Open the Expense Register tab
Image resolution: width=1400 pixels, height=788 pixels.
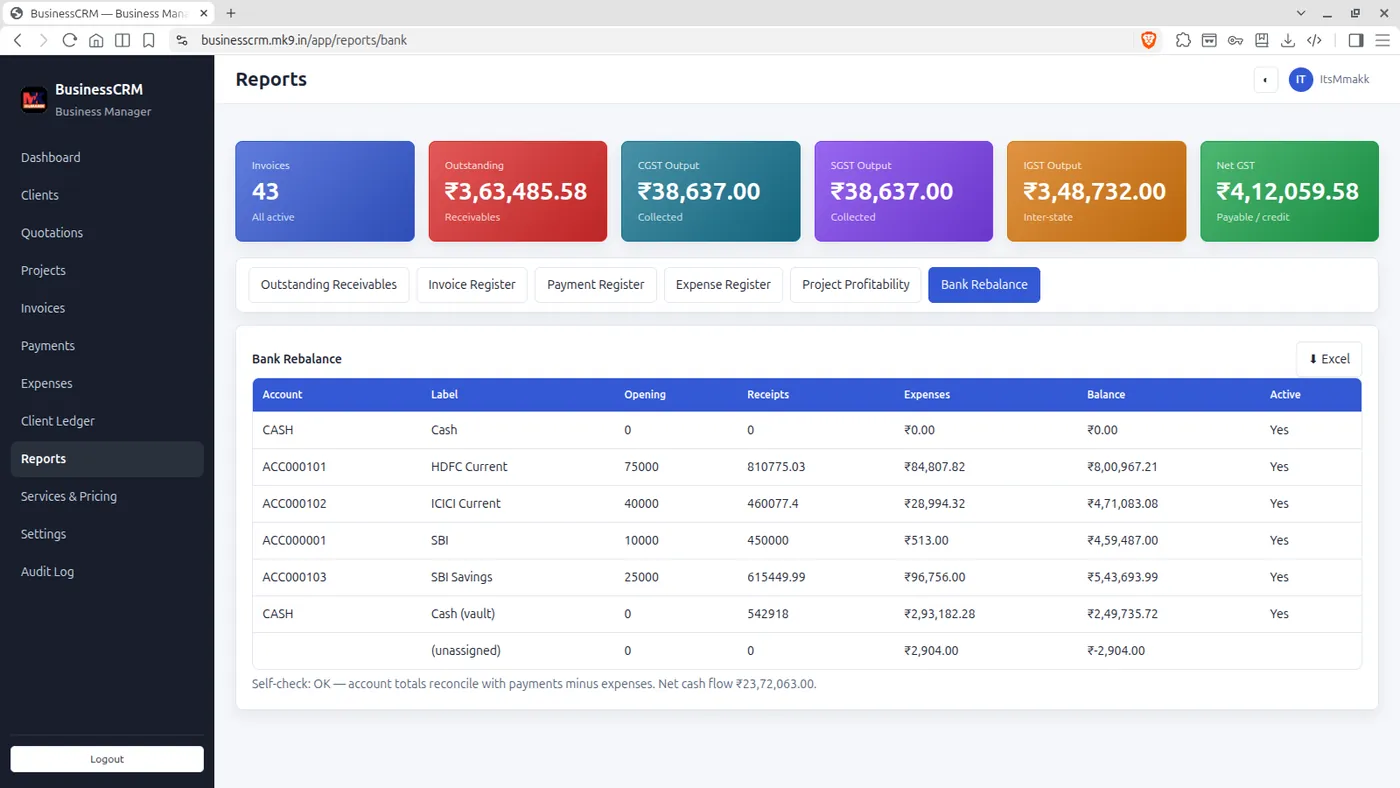click(x=723, y=285)
